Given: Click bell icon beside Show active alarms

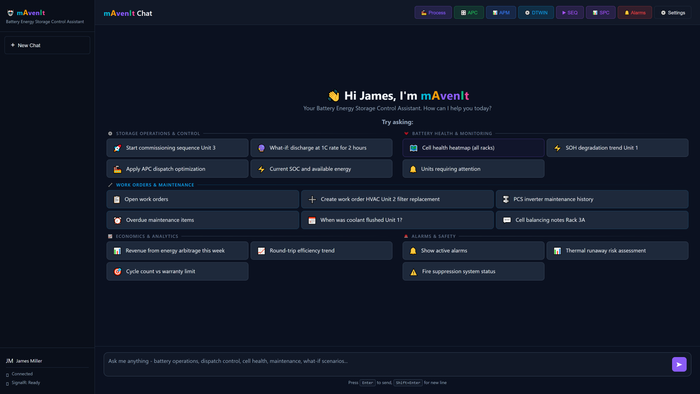Looking at the screenshot, I should (x=413, y=251).
